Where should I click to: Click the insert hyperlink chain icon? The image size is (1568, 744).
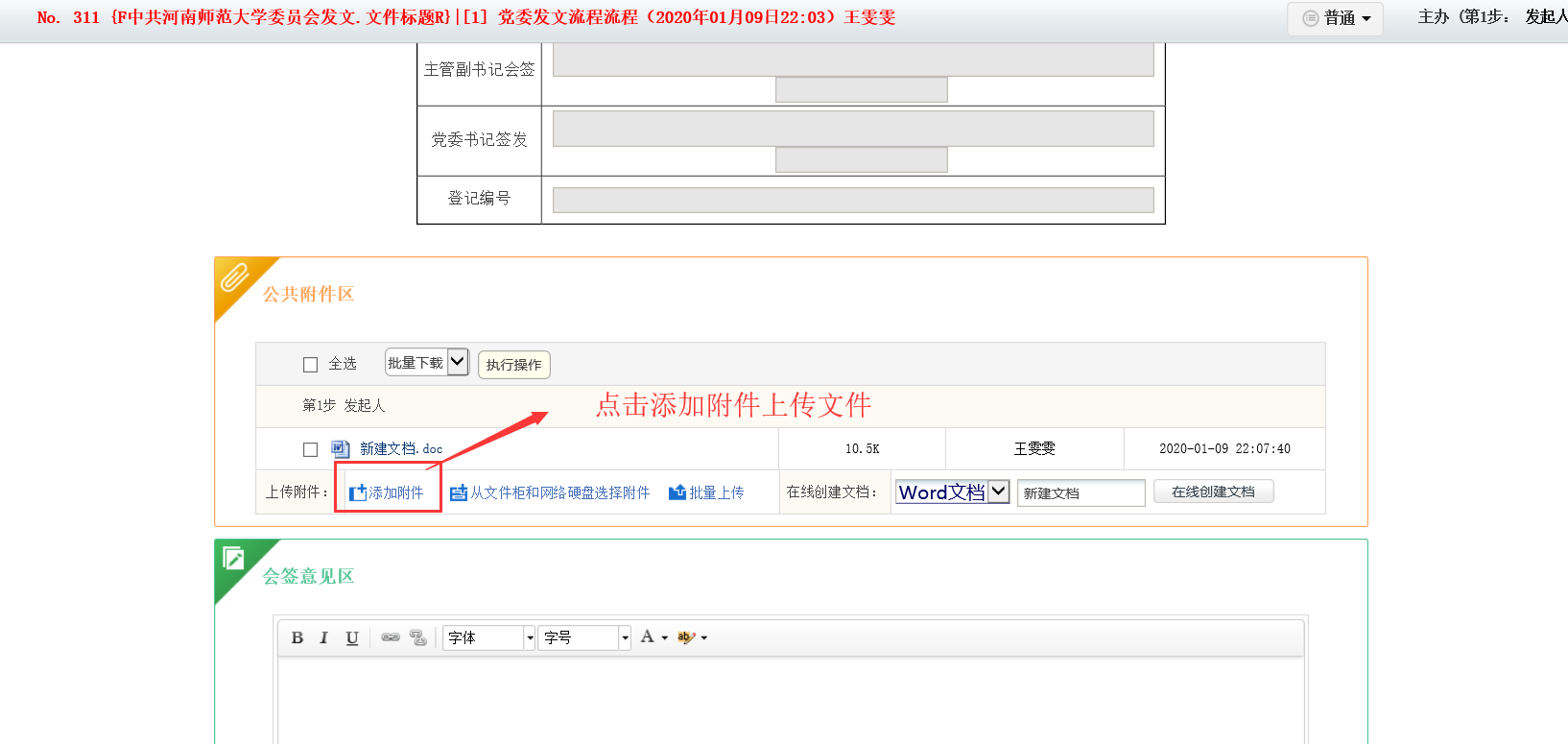(x=391, y=637)
